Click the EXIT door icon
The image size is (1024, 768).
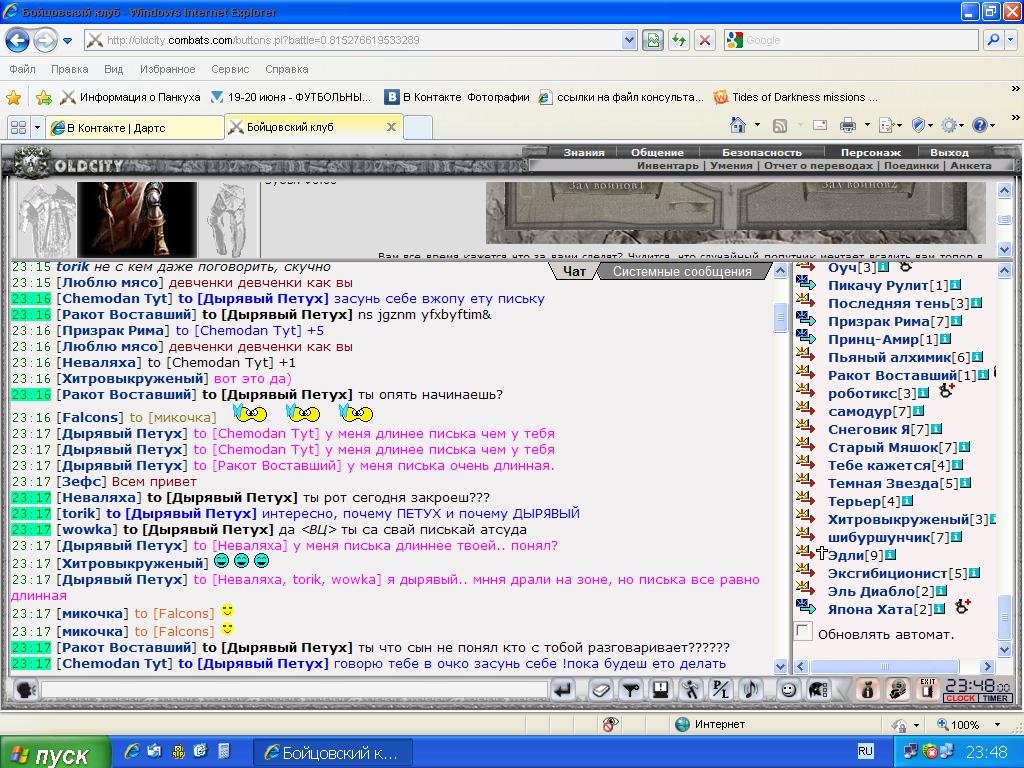[927, 690]
